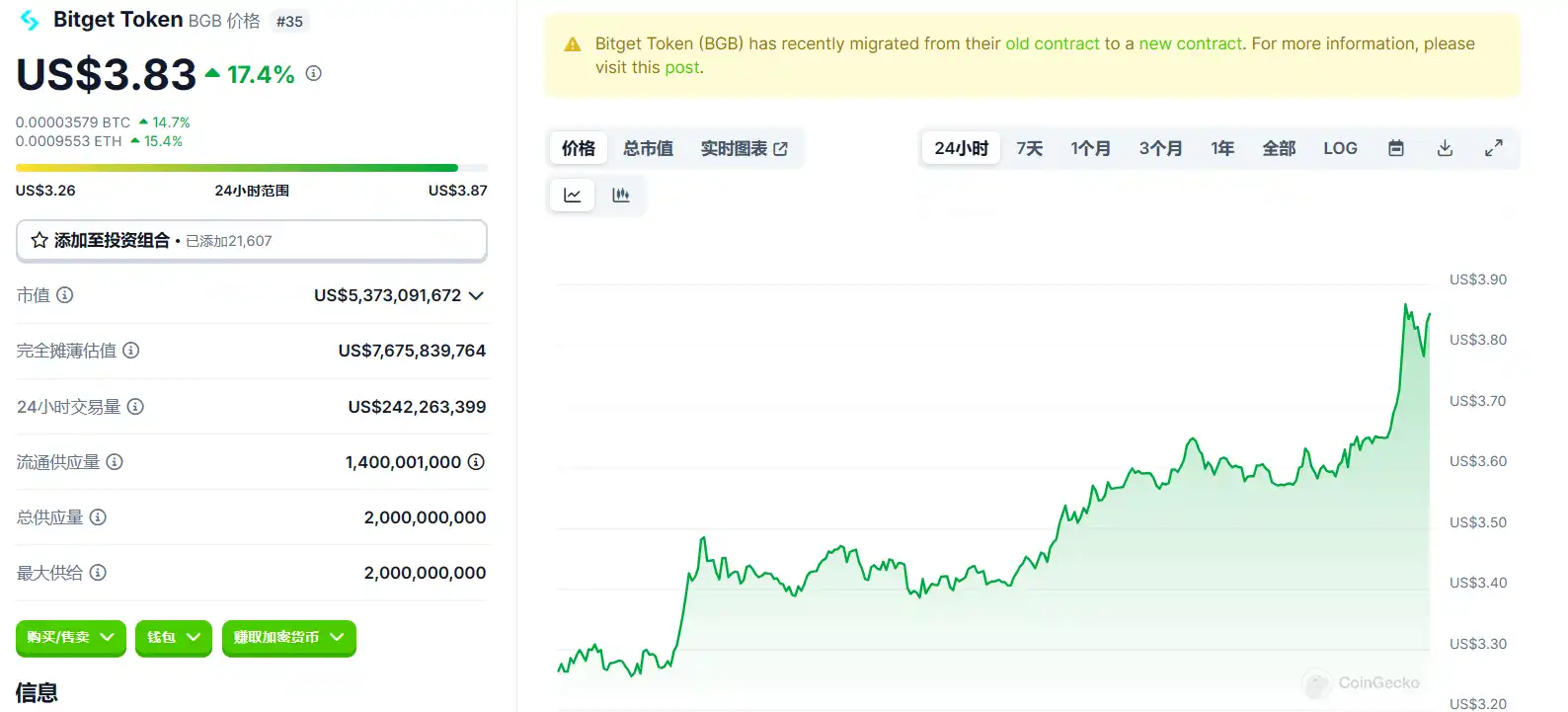Click the download chart data icon
Image resolution: width=1568 pixels, height=712 pixels.
[x=1445, y=148]
